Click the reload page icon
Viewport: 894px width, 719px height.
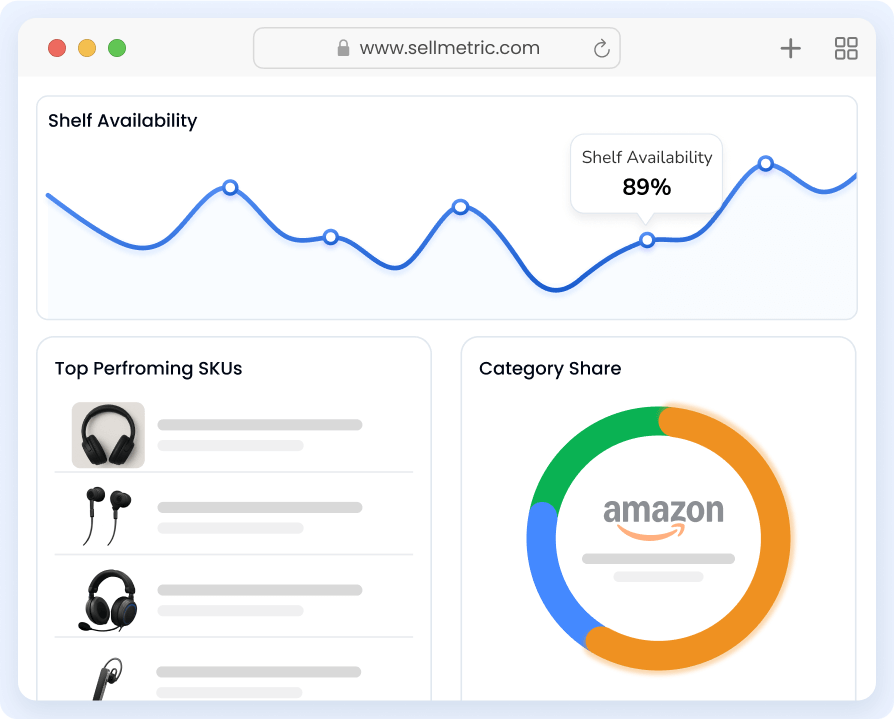pyautogui.click(x=601, y=48)
